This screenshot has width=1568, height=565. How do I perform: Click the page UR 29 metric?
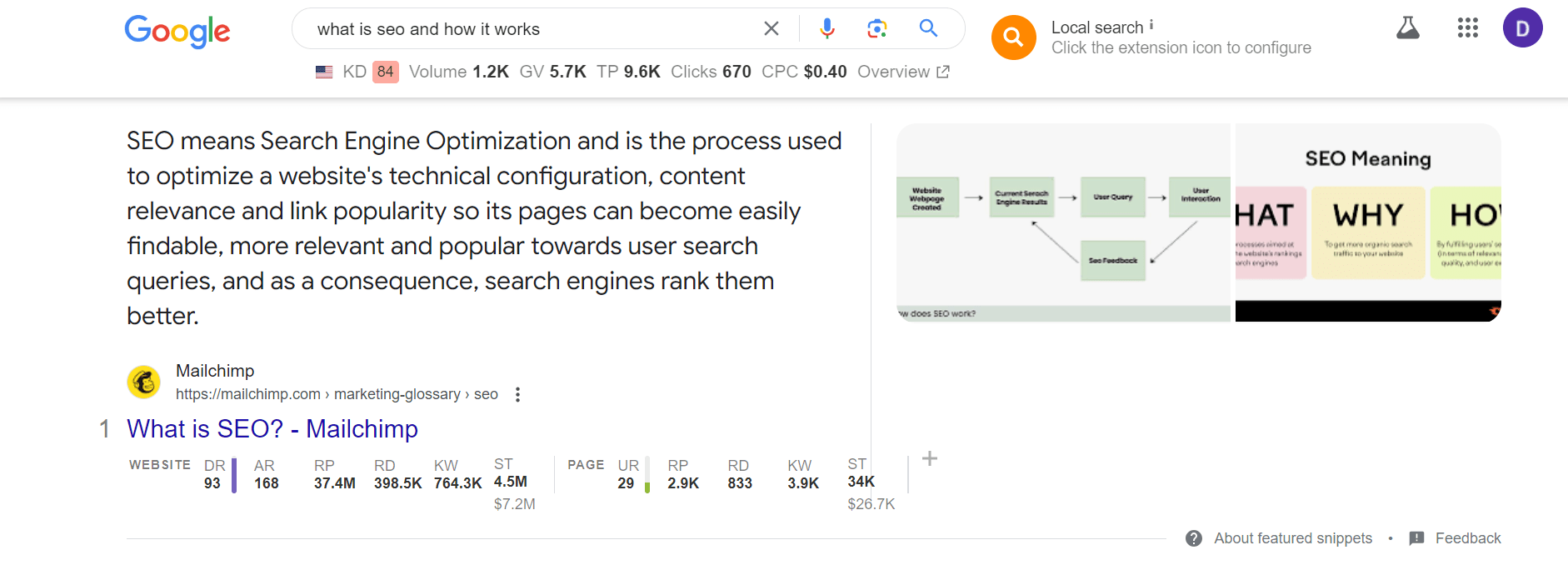click(628, 474)
